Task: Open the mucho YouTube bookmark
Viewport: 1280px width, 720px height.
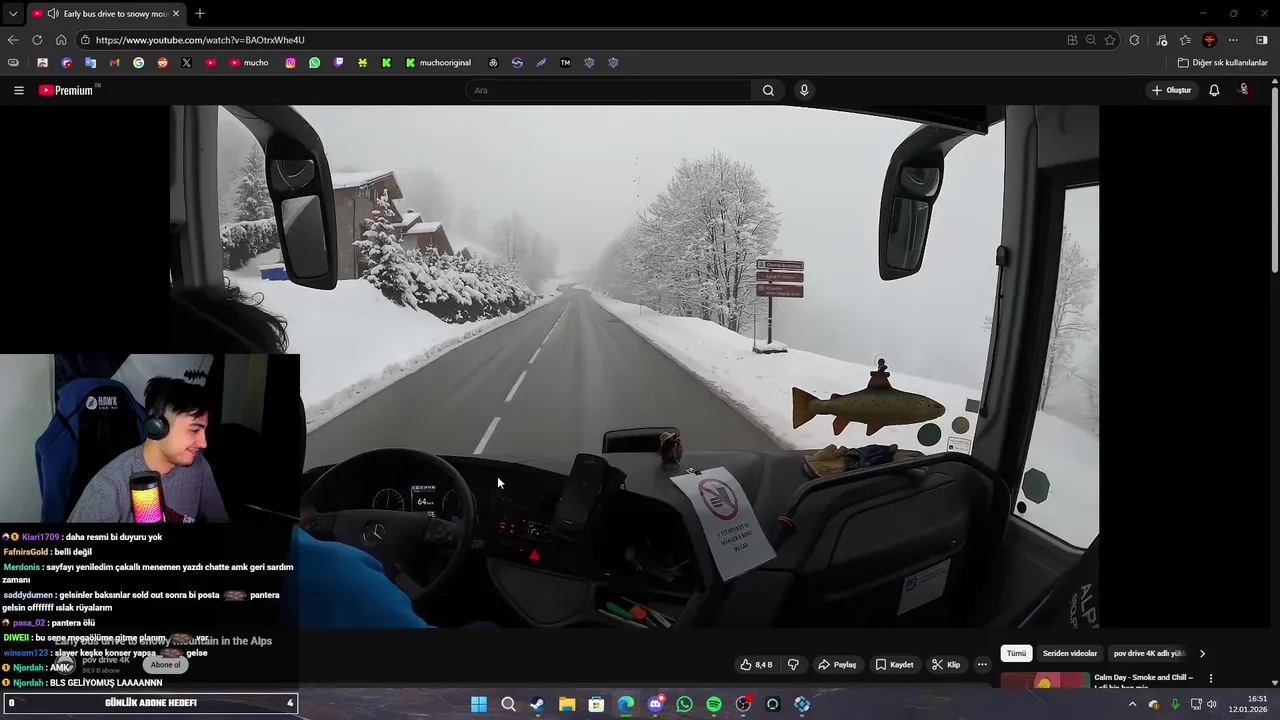Action: tap(249, 62)
